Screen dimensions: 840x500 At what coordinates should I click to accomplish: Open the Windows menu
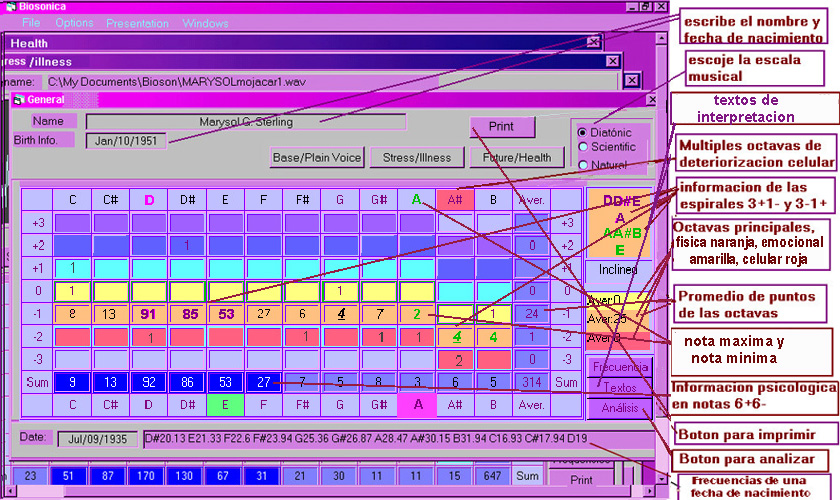coord(206,23)
